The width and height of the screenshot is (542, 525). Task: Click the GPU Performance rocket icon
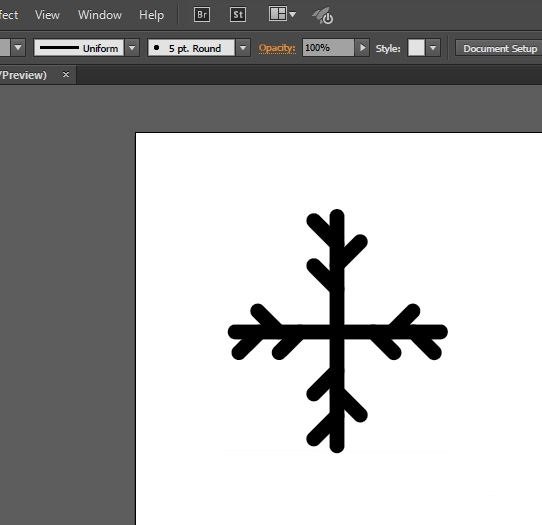(x=323, y=16)
